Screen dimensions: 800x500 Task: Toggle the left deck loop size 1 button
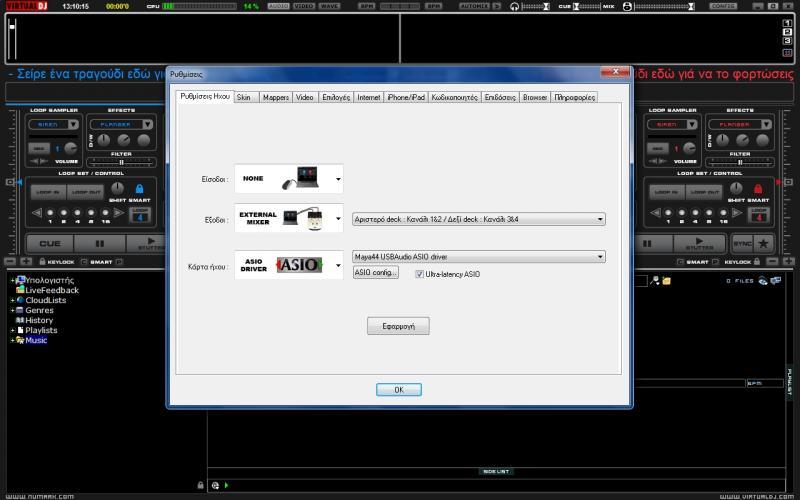click(x=50, y=213)
